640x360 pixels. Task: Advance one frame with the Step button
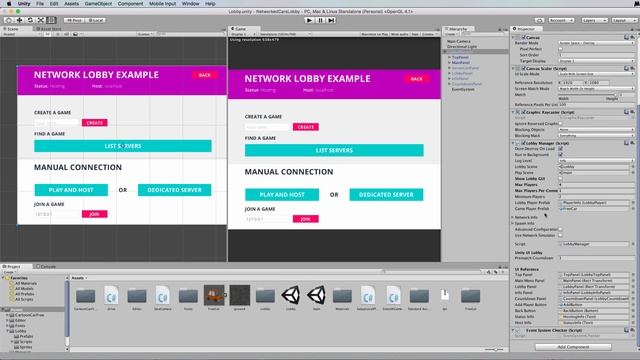pos(331,20)
